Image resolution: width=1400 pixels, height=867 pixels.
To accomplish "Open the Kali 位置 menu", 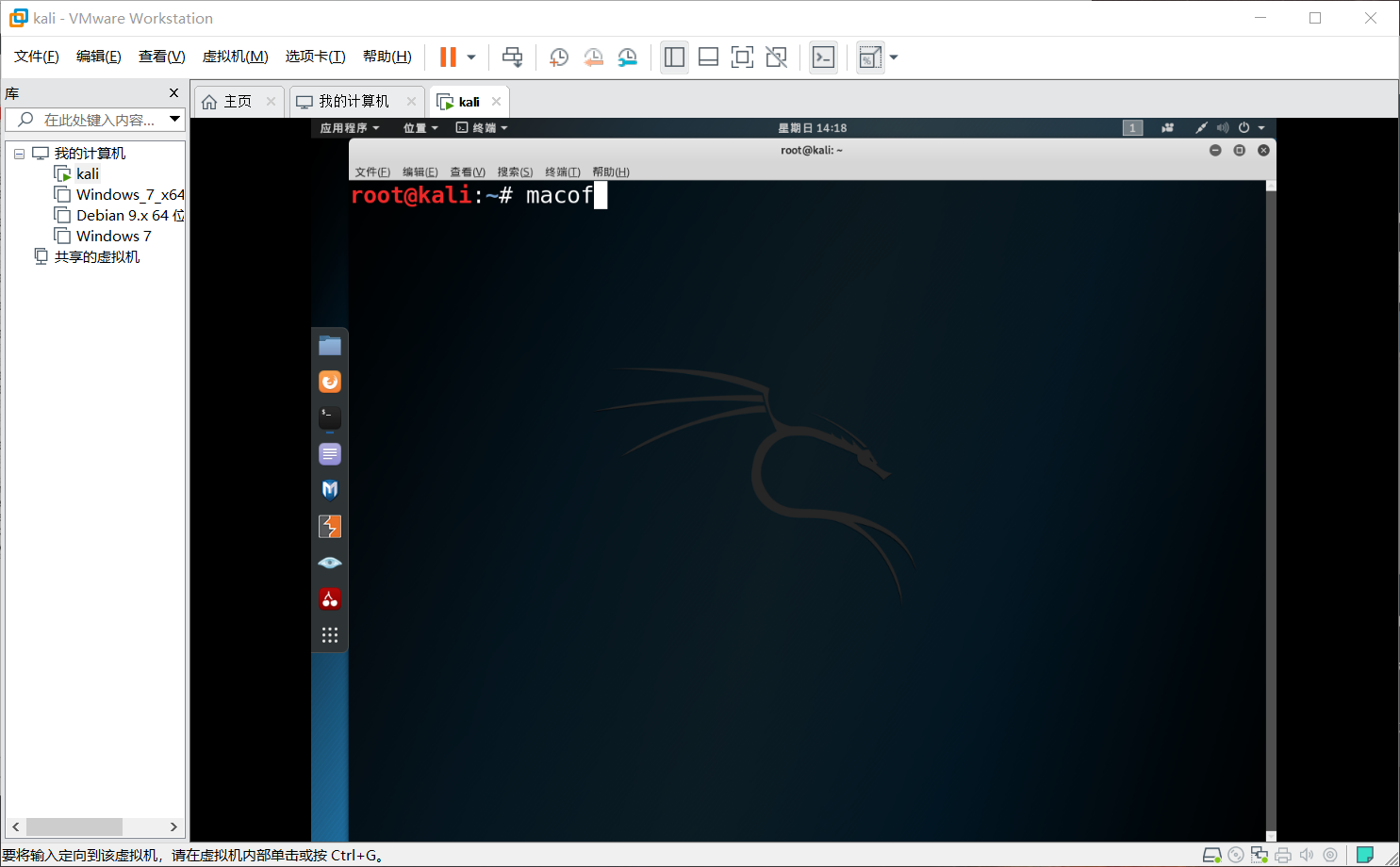I will [x=420, y=128].
